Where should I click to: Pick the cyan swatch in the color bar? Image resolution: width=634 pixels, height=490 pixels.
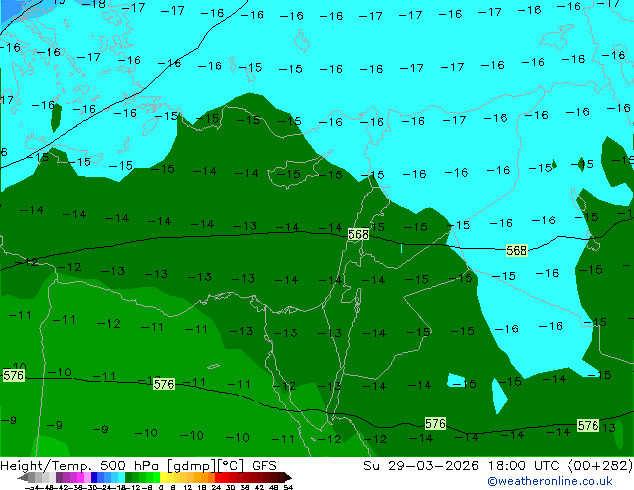(x=121, y=477)
